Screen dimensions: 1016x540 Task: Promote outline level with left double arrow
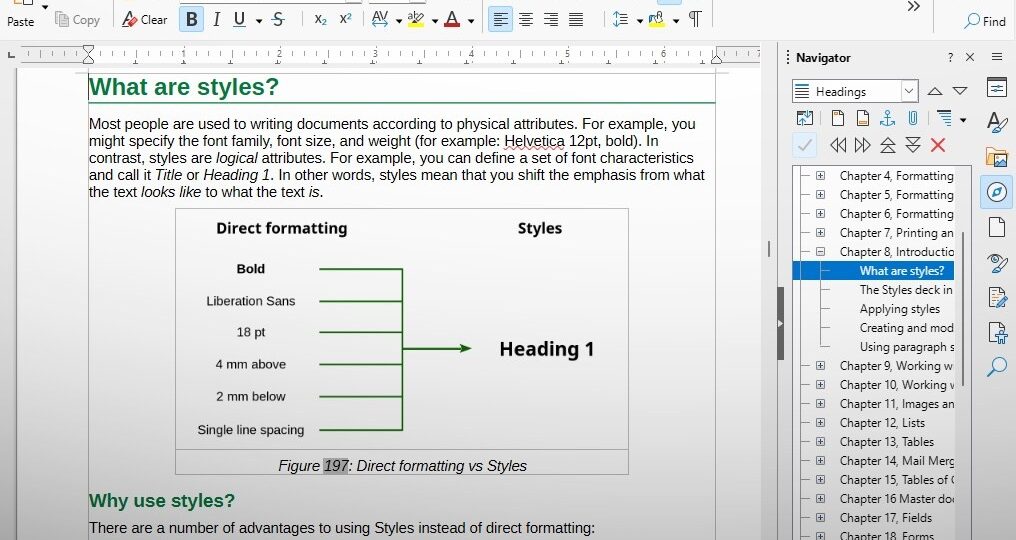[x=838, y=145]
